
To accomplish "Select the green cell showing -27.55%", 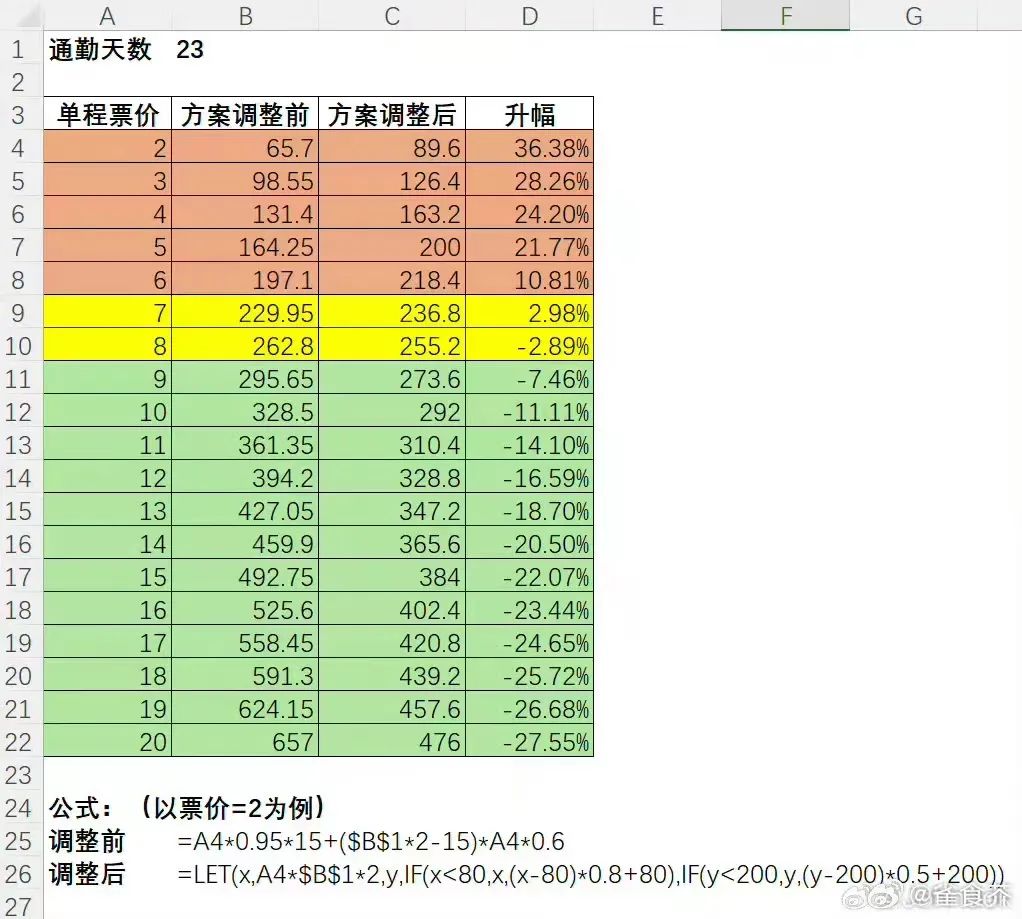I will pyautogui.click(x=529, y=742).
